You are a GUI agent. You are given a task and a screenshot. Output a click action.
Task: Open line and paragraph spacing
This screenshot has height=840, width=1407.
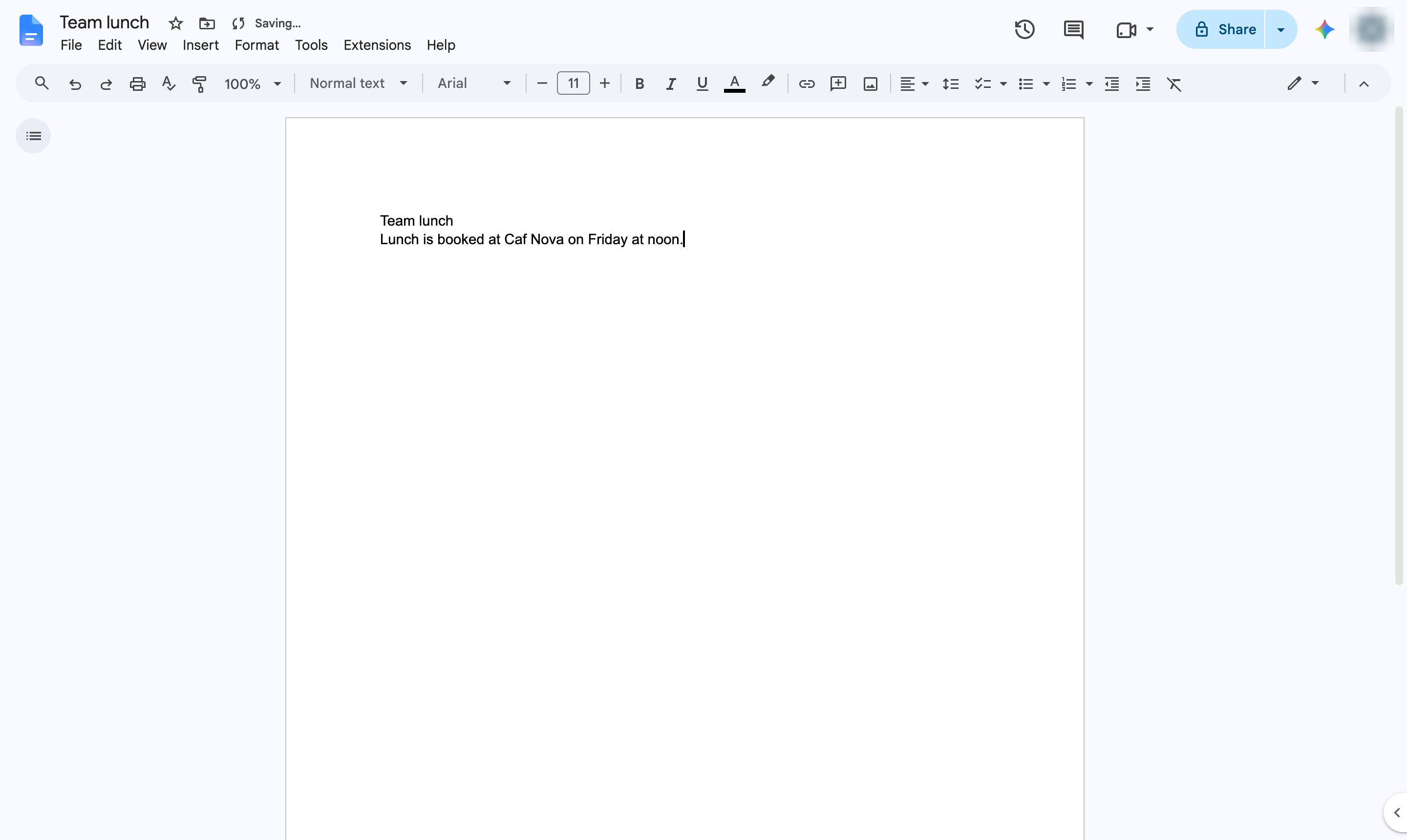click(950, 84)
